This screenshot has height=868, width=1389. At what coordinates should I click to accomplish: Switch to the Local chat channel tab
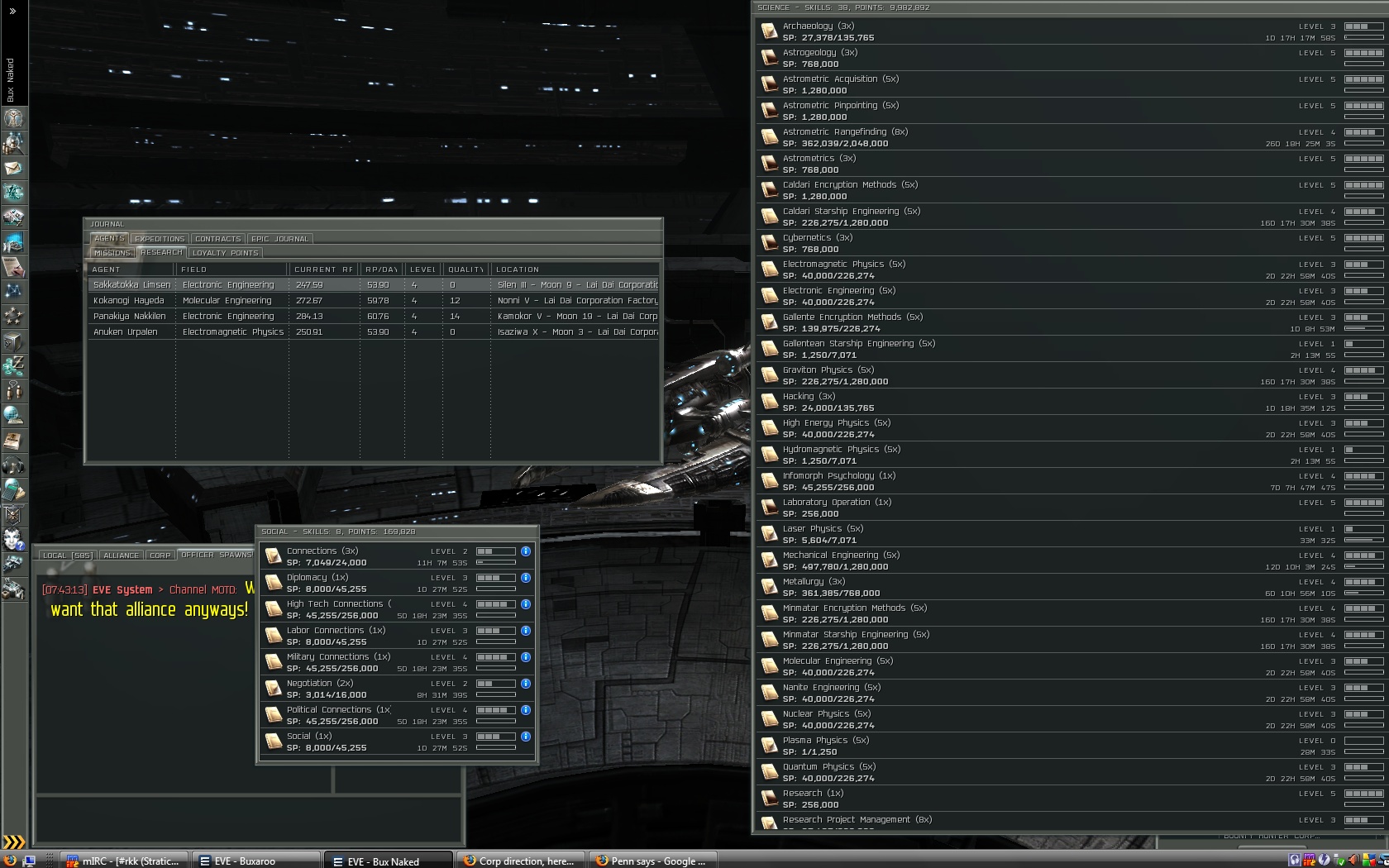point(68,556)
